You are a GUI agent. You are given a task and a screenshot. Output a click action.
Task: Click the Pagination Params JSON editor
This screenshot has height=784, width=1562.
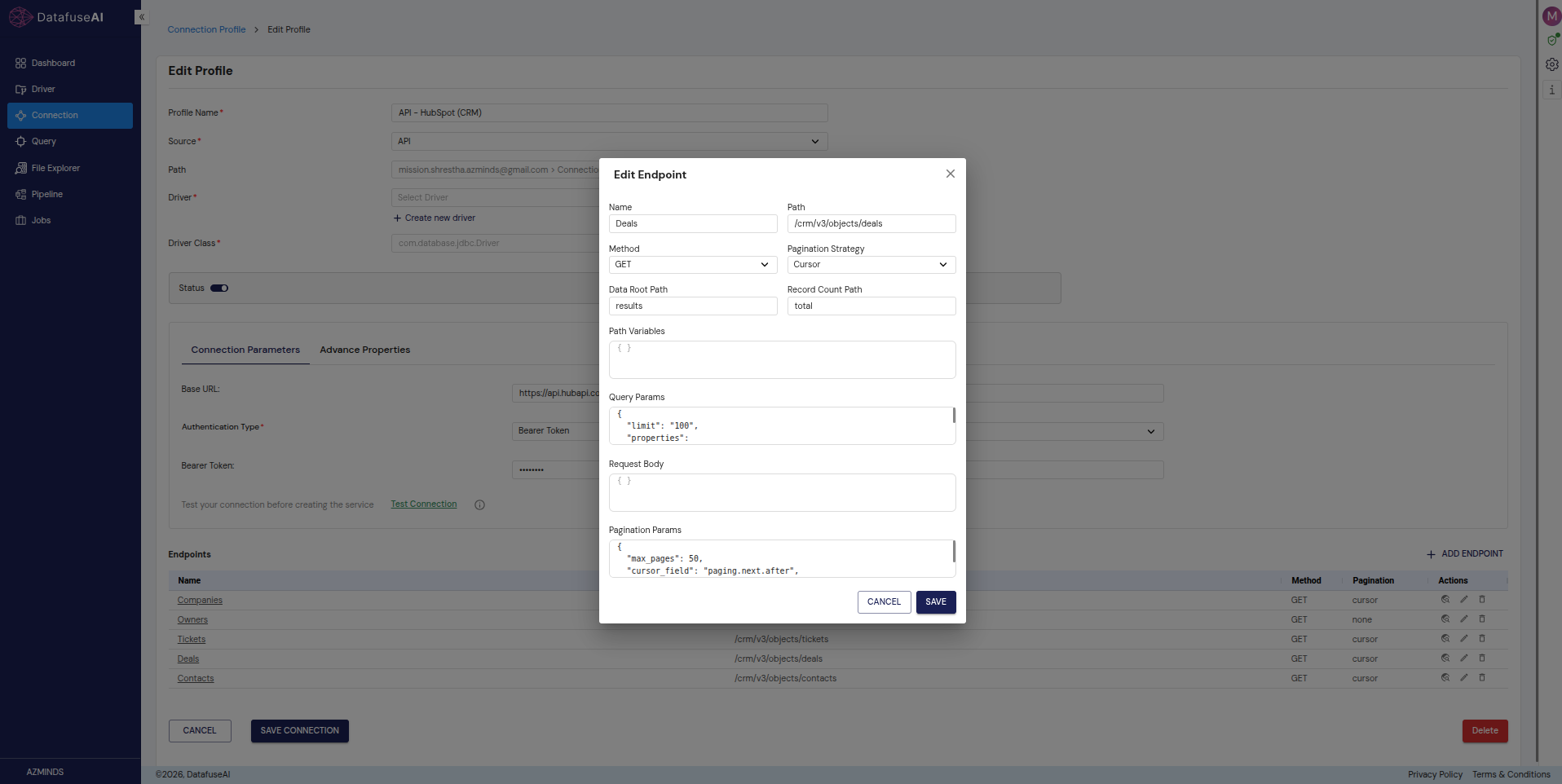tap(782, 559)
